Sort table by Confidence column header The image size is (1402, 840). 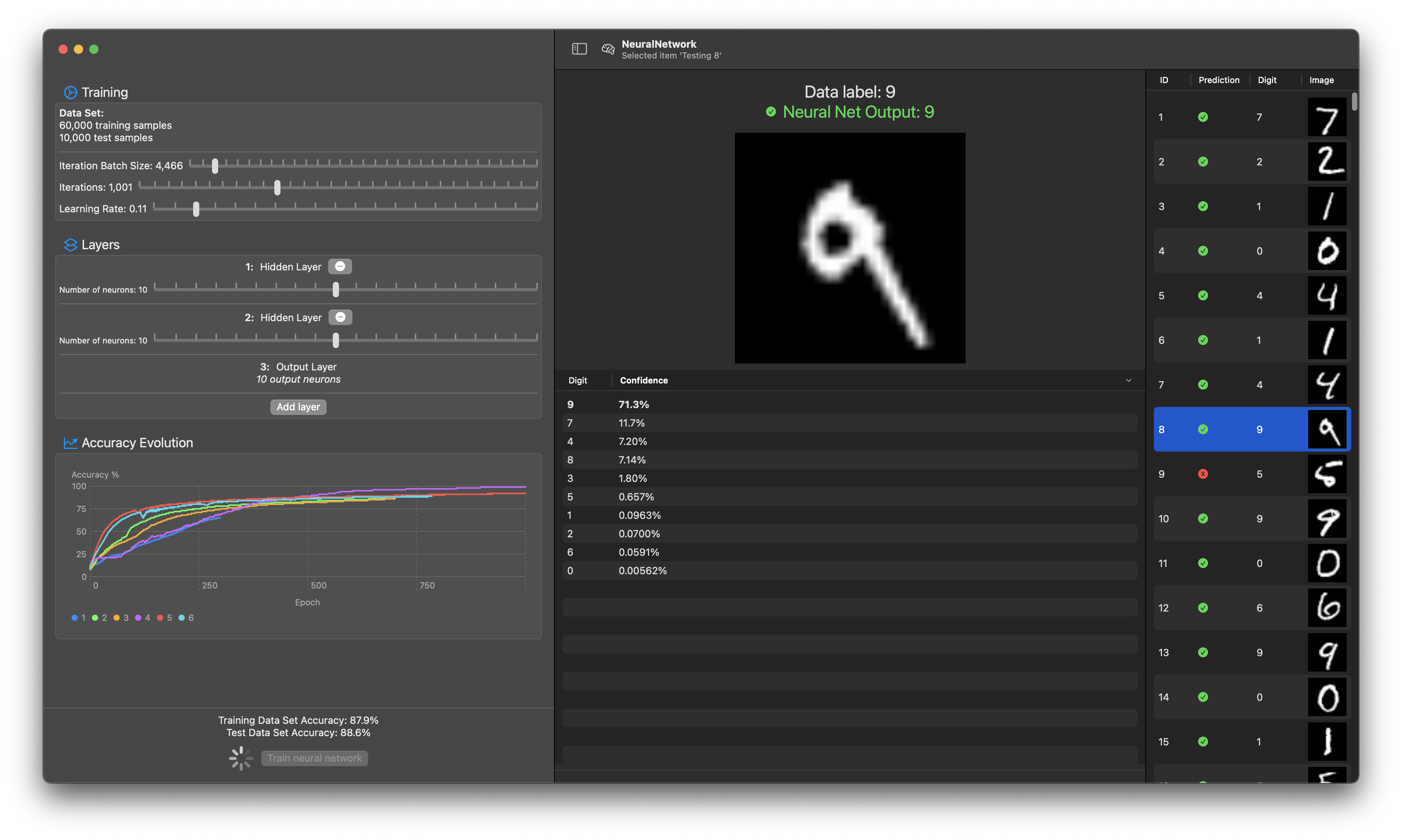[x=644, y=380]
